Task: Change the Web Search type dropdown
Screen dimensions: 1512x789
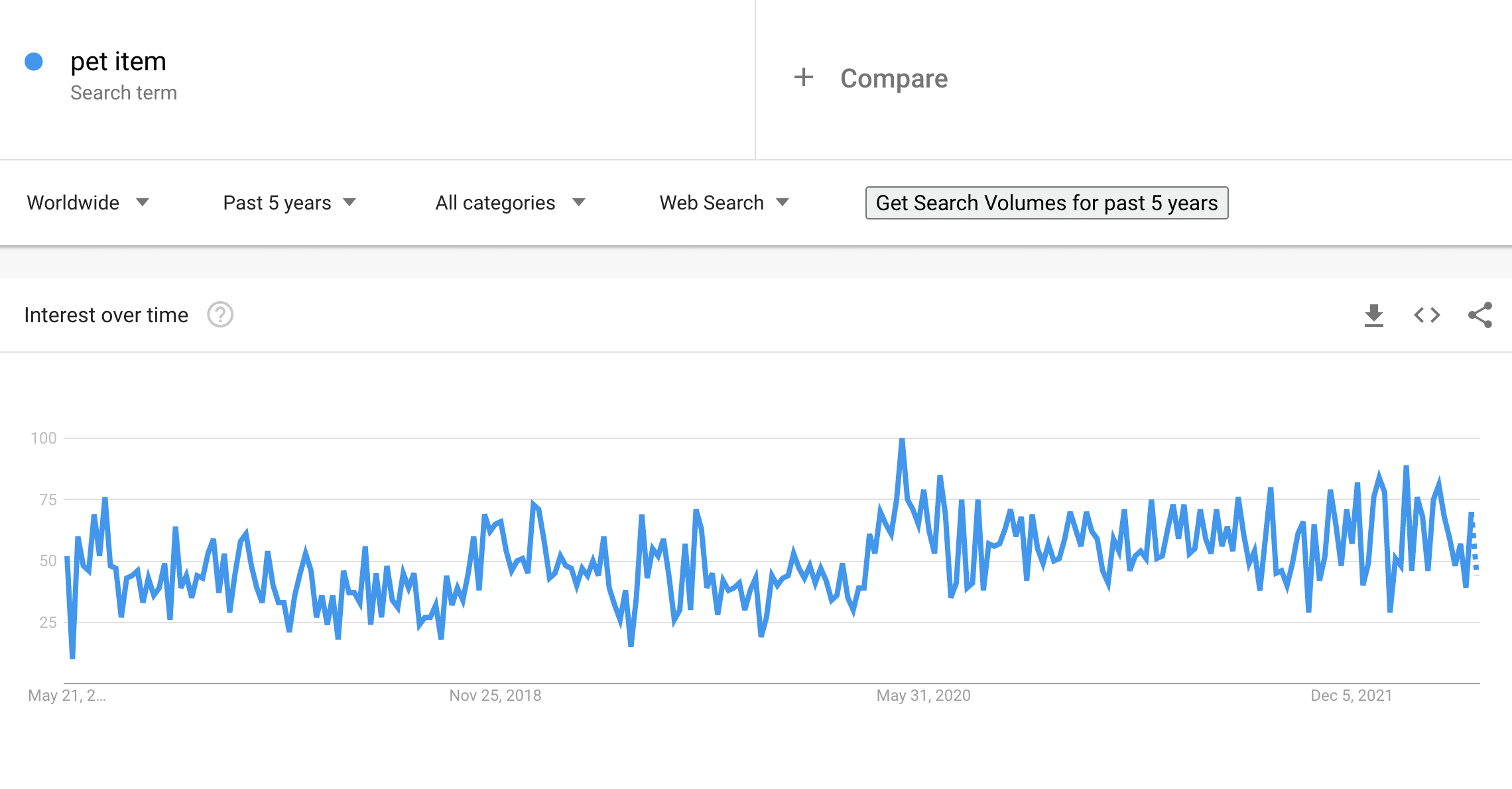Action: pos(724,202)
